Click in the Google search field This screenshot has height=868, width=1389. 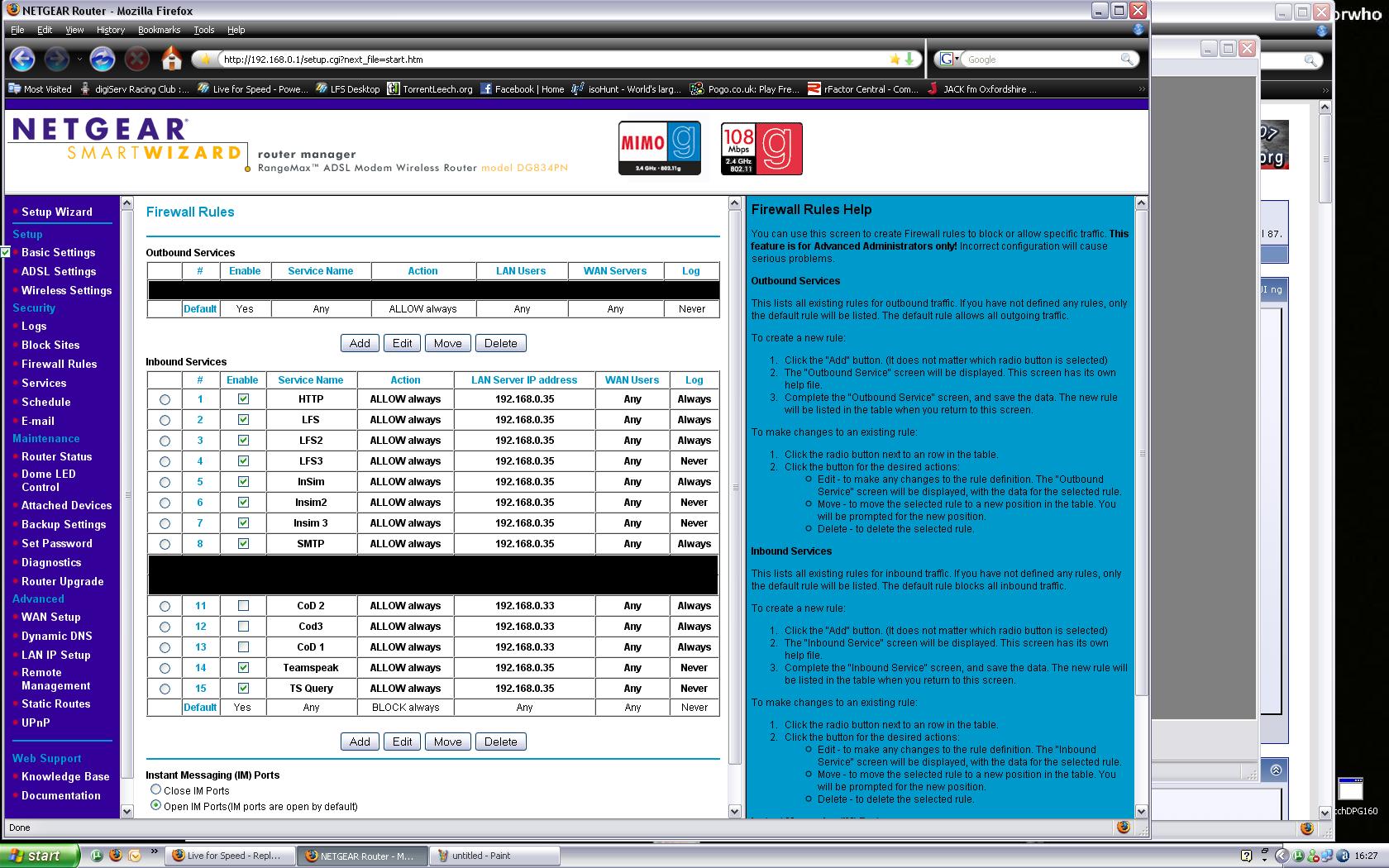point(1042,60)
